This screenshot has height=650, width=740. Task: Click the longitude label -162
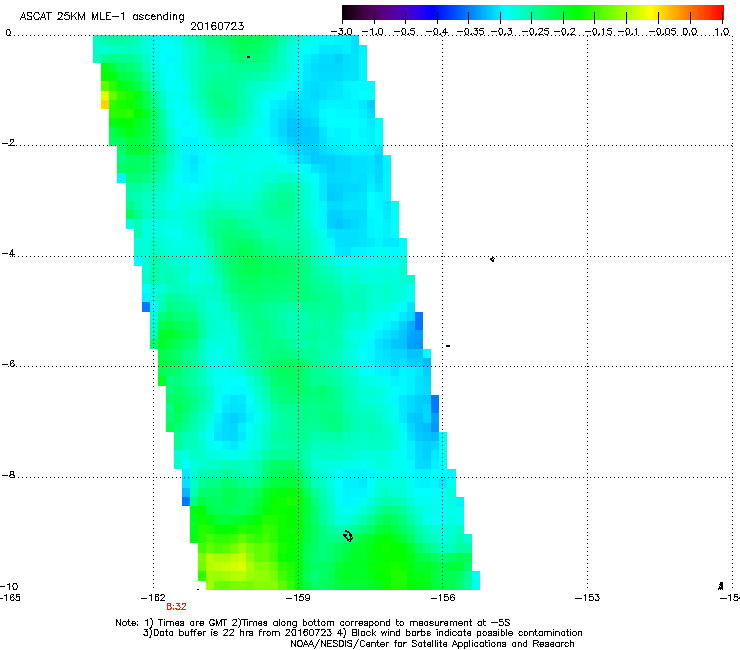[153, 598]
